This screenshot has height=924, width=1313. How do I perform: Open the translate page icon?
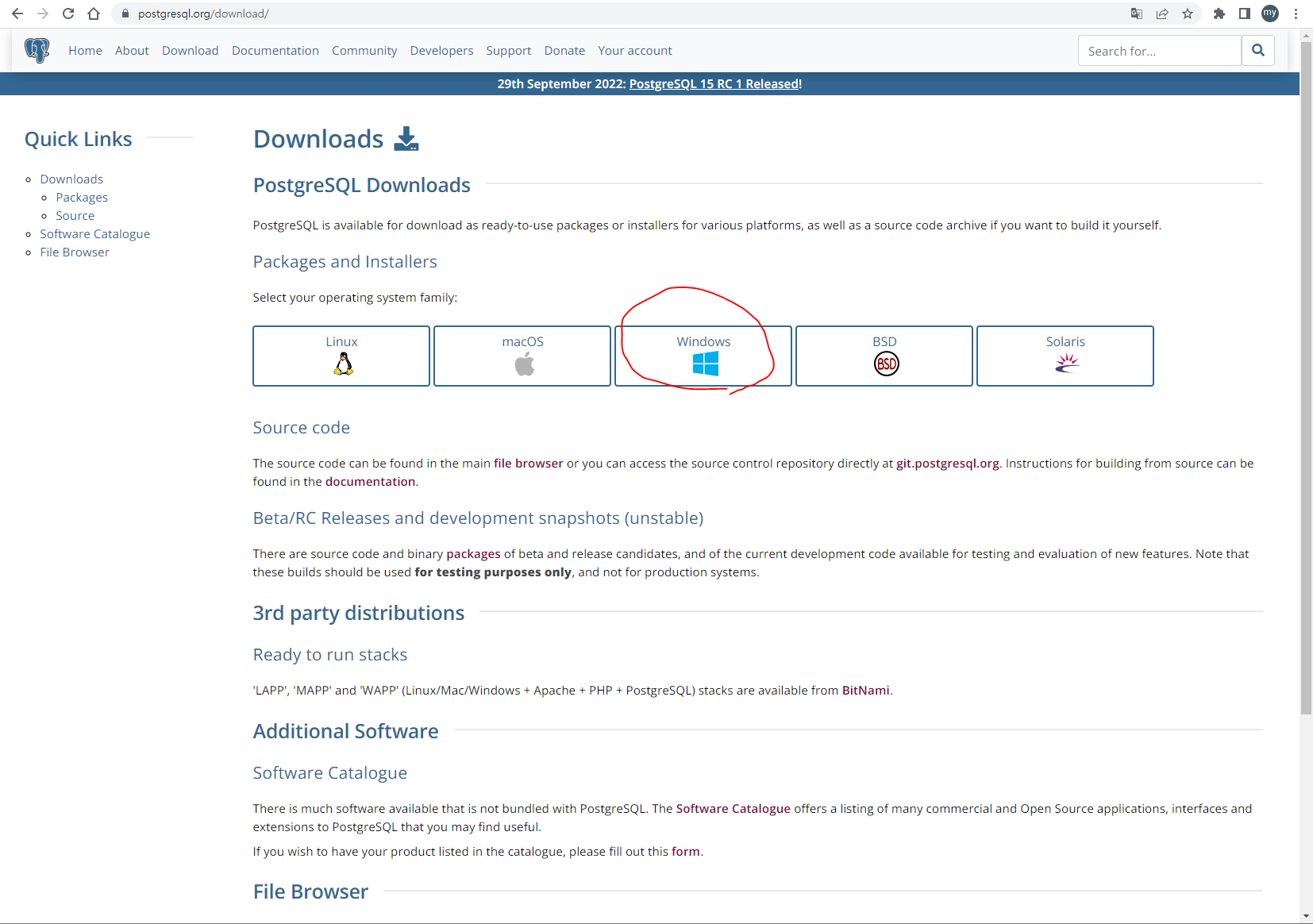coord(1137,13)
